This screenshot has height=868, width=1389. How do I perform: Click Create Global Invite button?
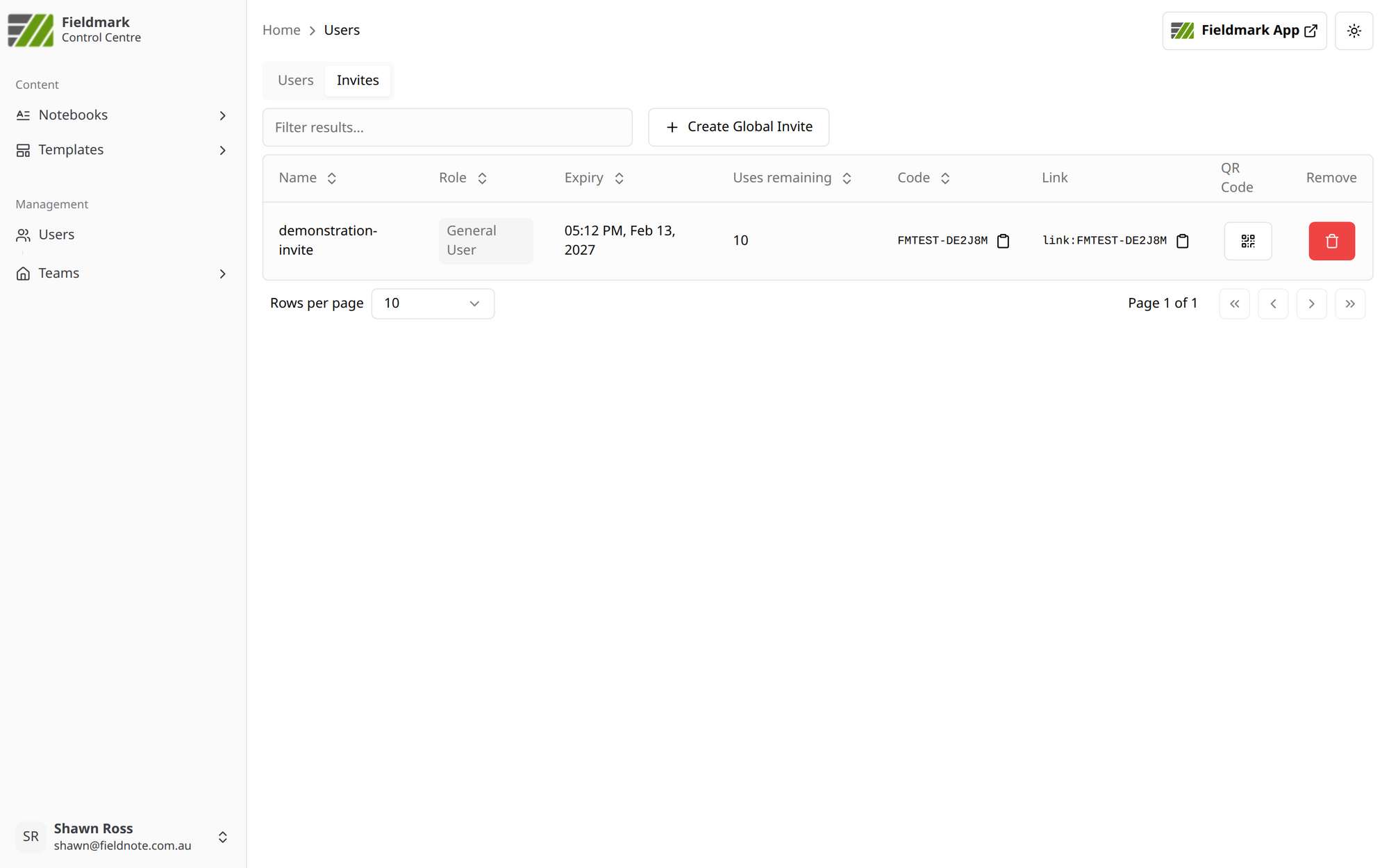point(738,127)
